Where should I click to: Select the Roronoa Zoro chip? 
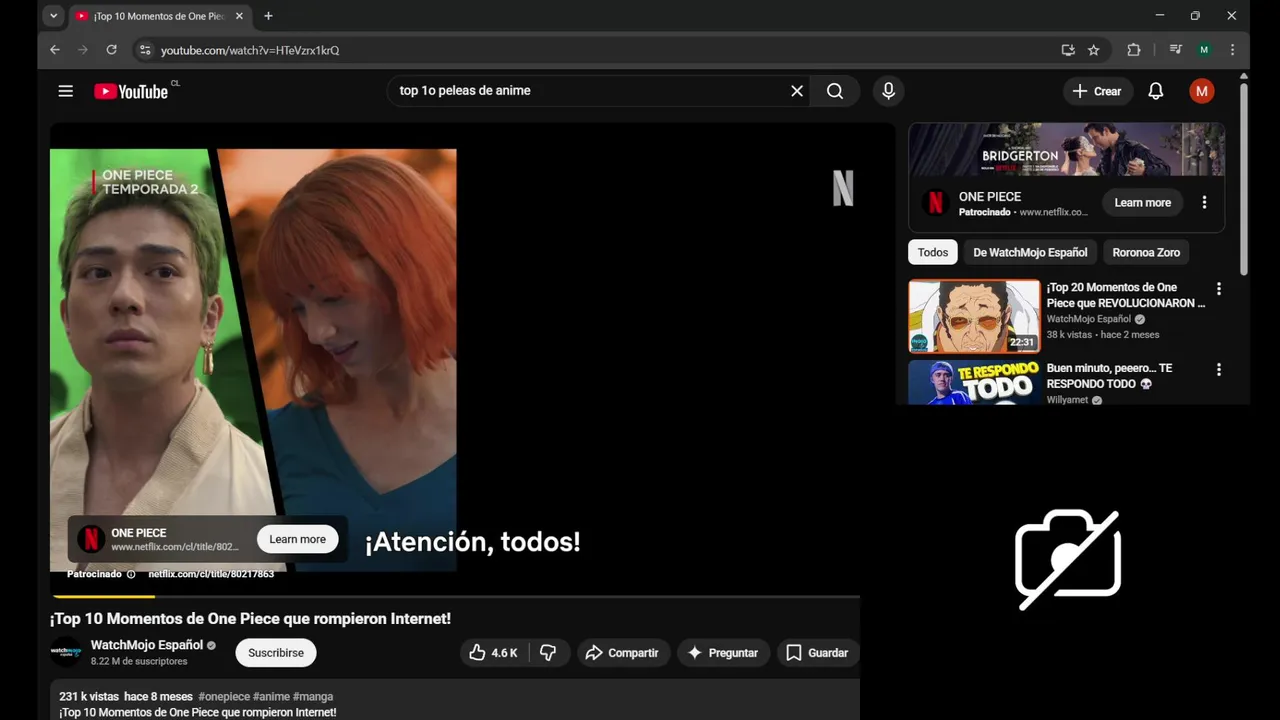click(x=1146, y=252)
